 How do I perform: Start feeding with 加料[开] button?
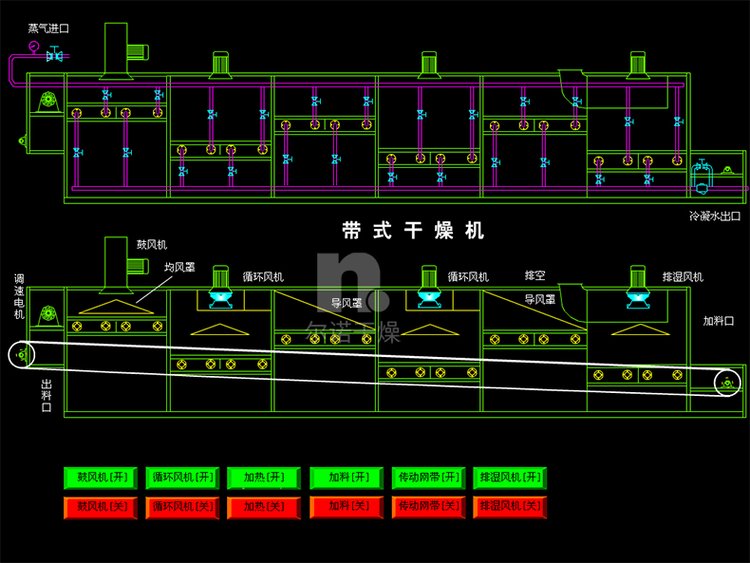[346, 477]
